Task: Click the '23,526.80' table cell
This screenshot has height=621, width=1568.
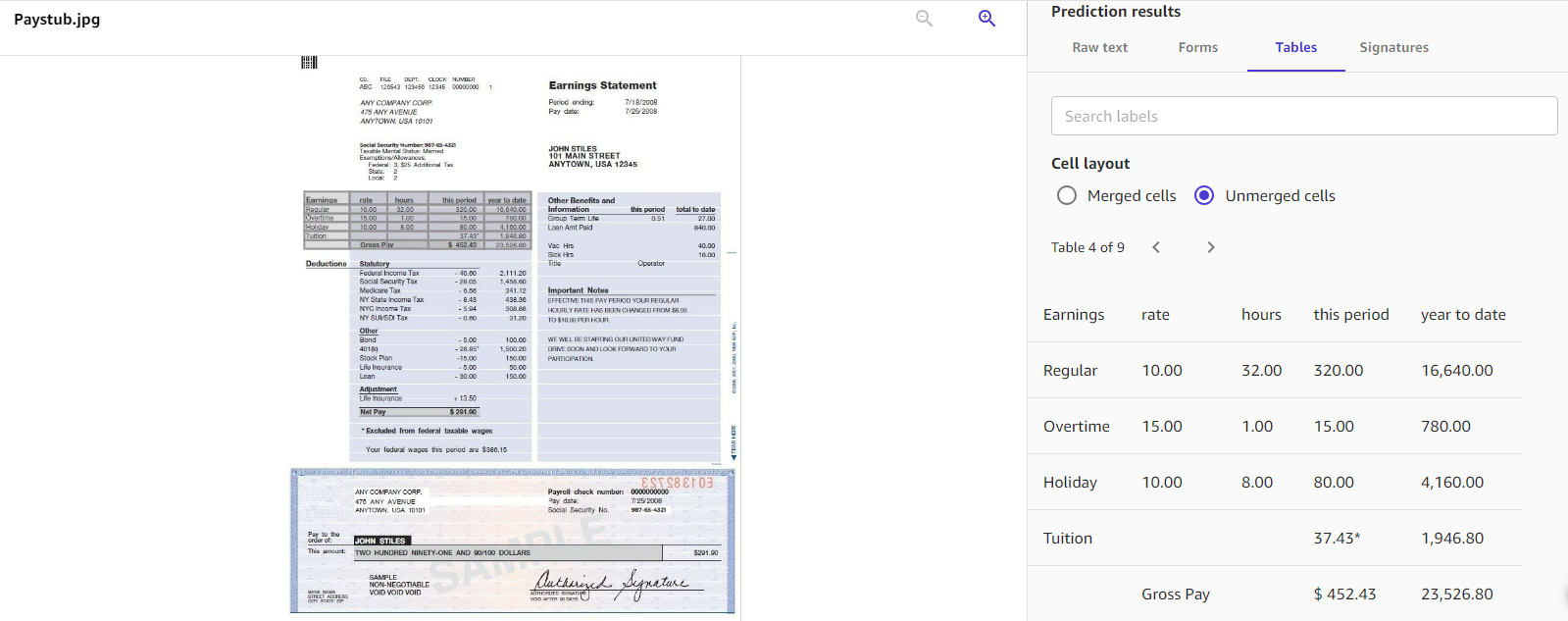Action: pos(1456,595)
